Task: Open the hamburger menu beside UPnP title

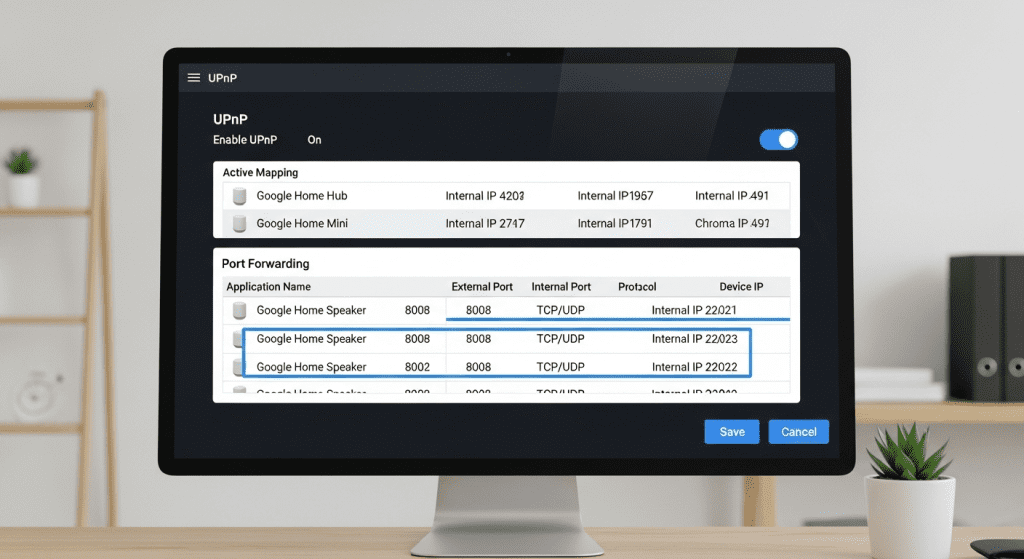Action: [194, 78]
